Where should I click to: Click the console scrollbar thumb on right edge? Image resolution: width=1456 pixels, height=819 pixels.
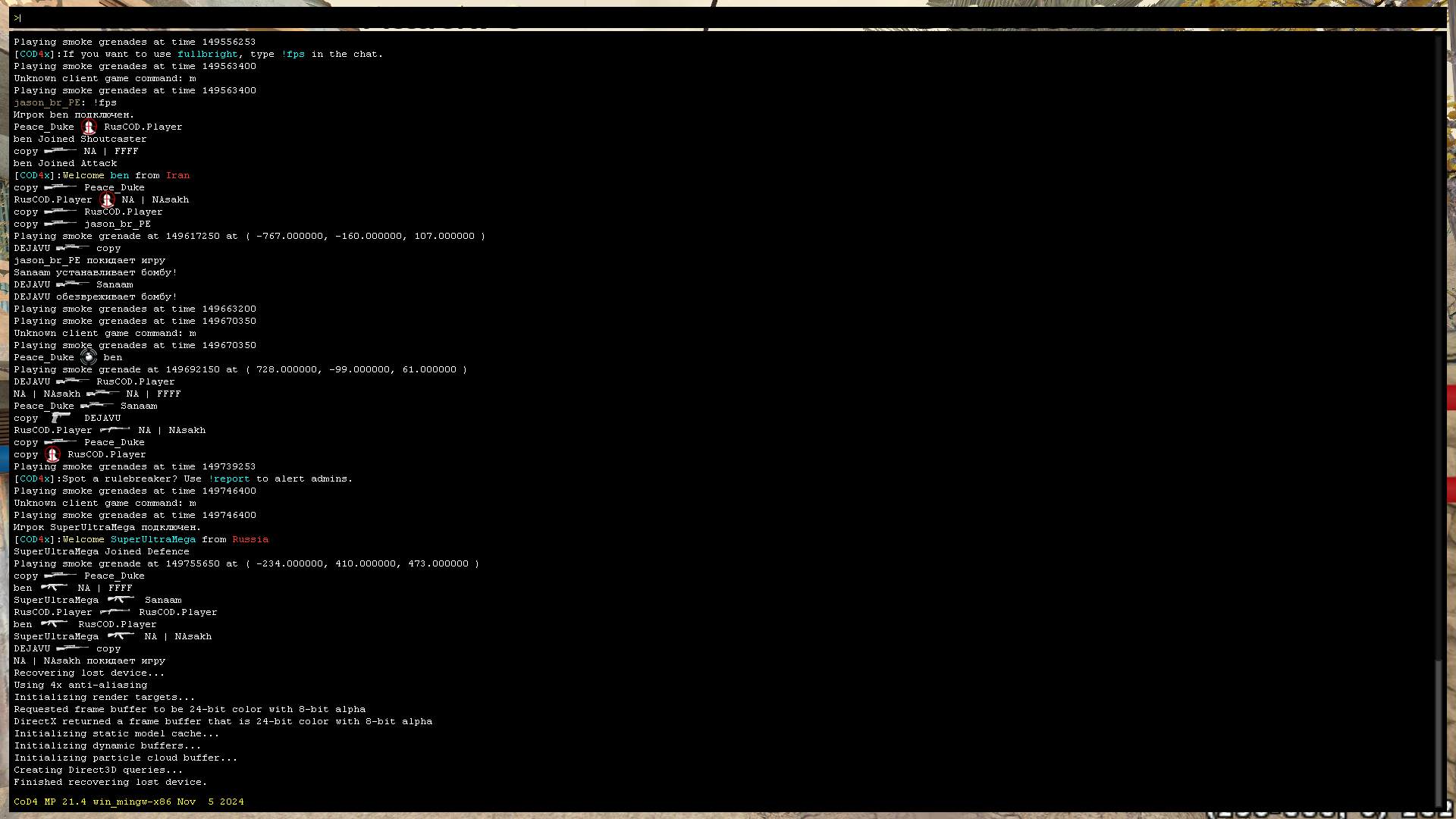pyautogui.click(x=1438, y=732)
